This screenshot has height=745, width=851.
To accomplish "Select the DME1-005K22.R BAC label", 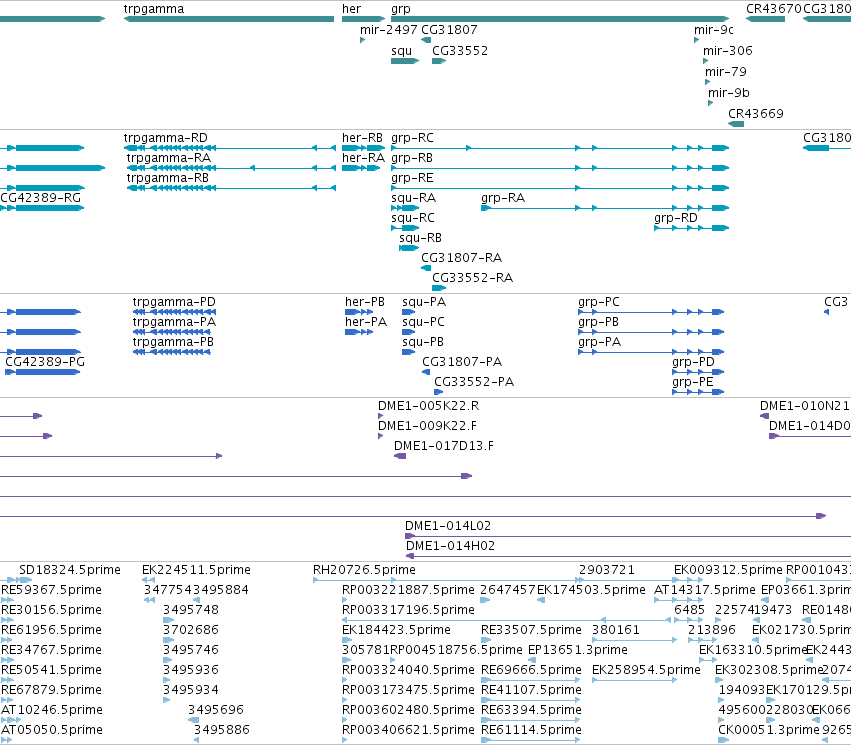I will tap(428, 406).
